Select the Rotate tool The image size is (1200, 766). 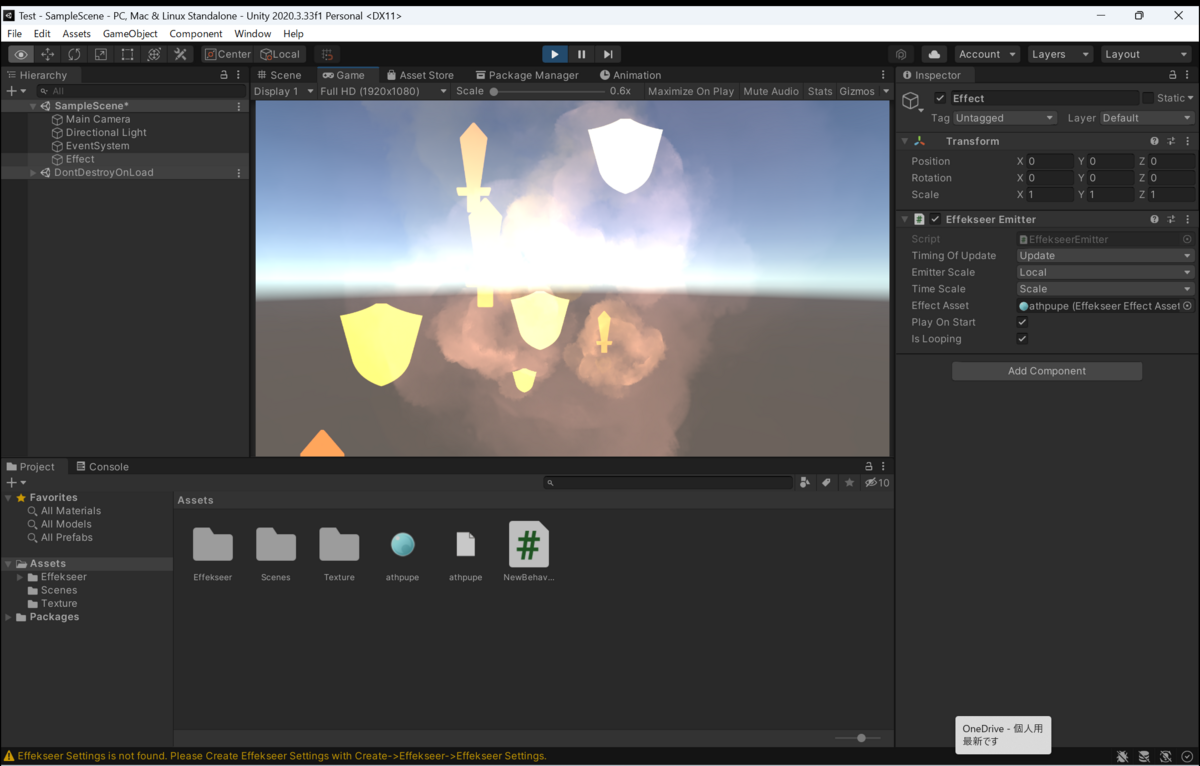74,54
